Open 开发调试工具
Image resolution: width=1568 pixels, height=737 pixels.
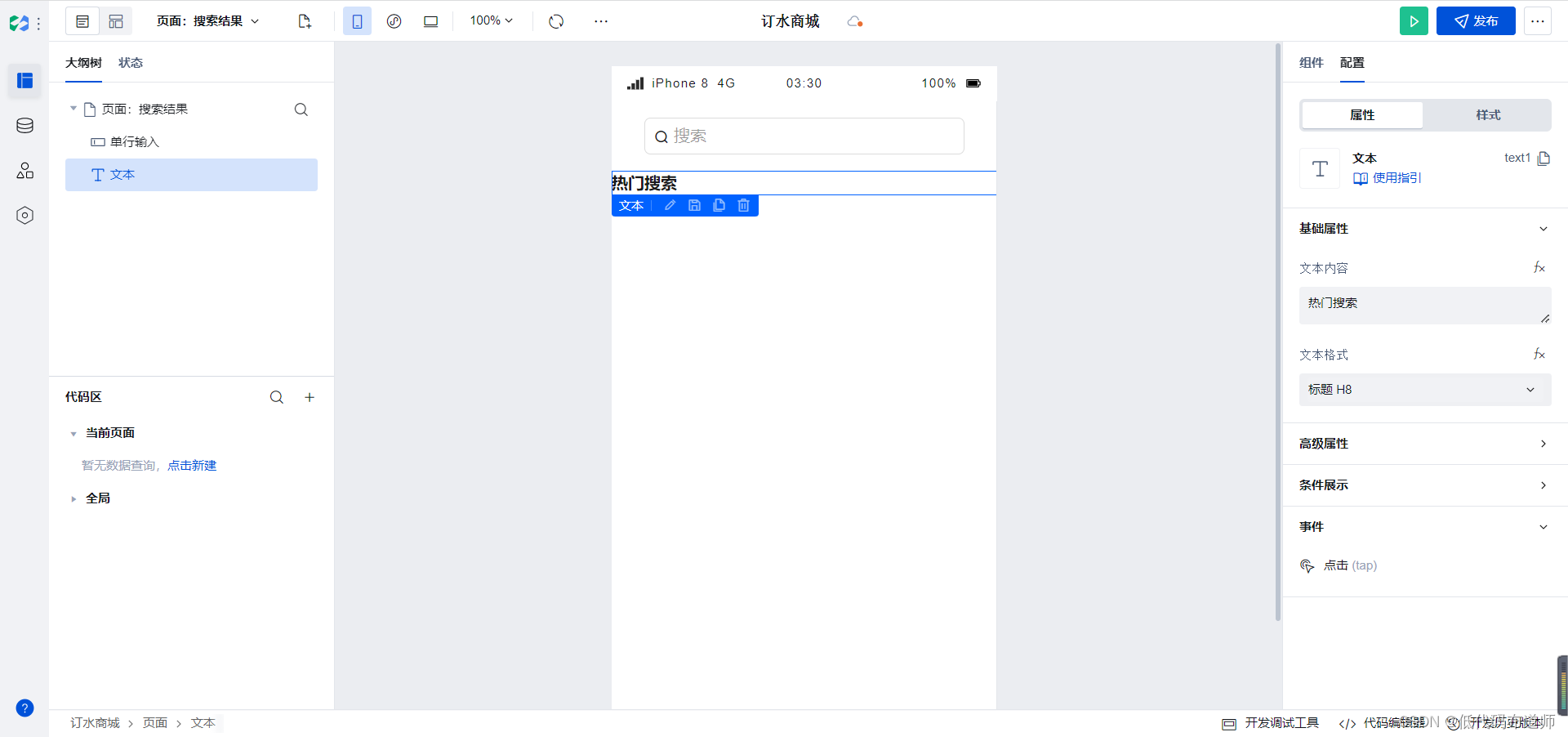click(1271, 723)
